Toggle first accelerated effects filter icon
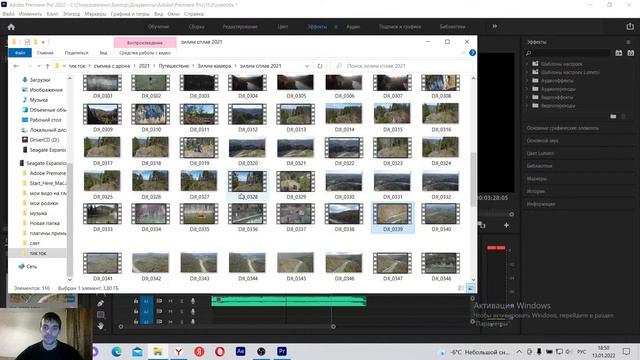Viewport: 640px width, 360px height. (x=619, y=53)
